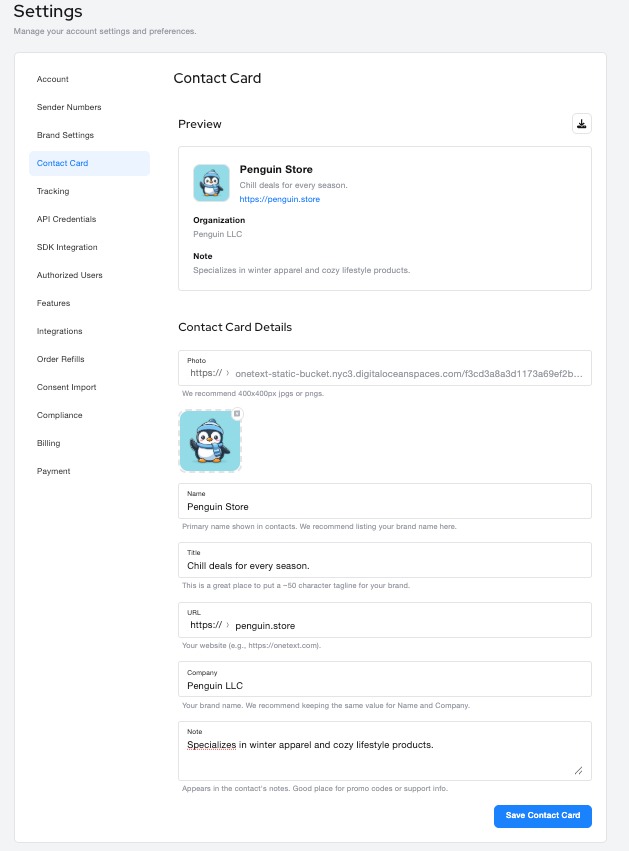The height and width of the screenshot is (851, 629).
Task: Download the contact card preview
Action: 582,124
